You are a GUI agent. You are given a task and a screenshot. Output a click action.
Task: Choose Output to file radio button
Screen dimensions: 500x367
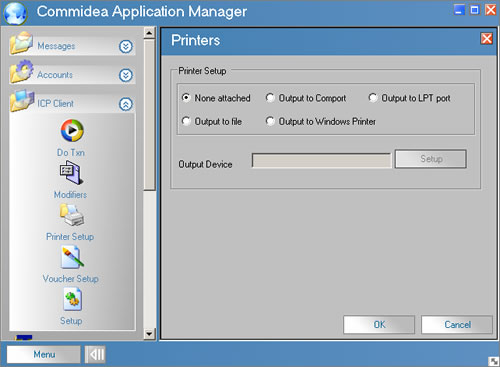(186, 121)
